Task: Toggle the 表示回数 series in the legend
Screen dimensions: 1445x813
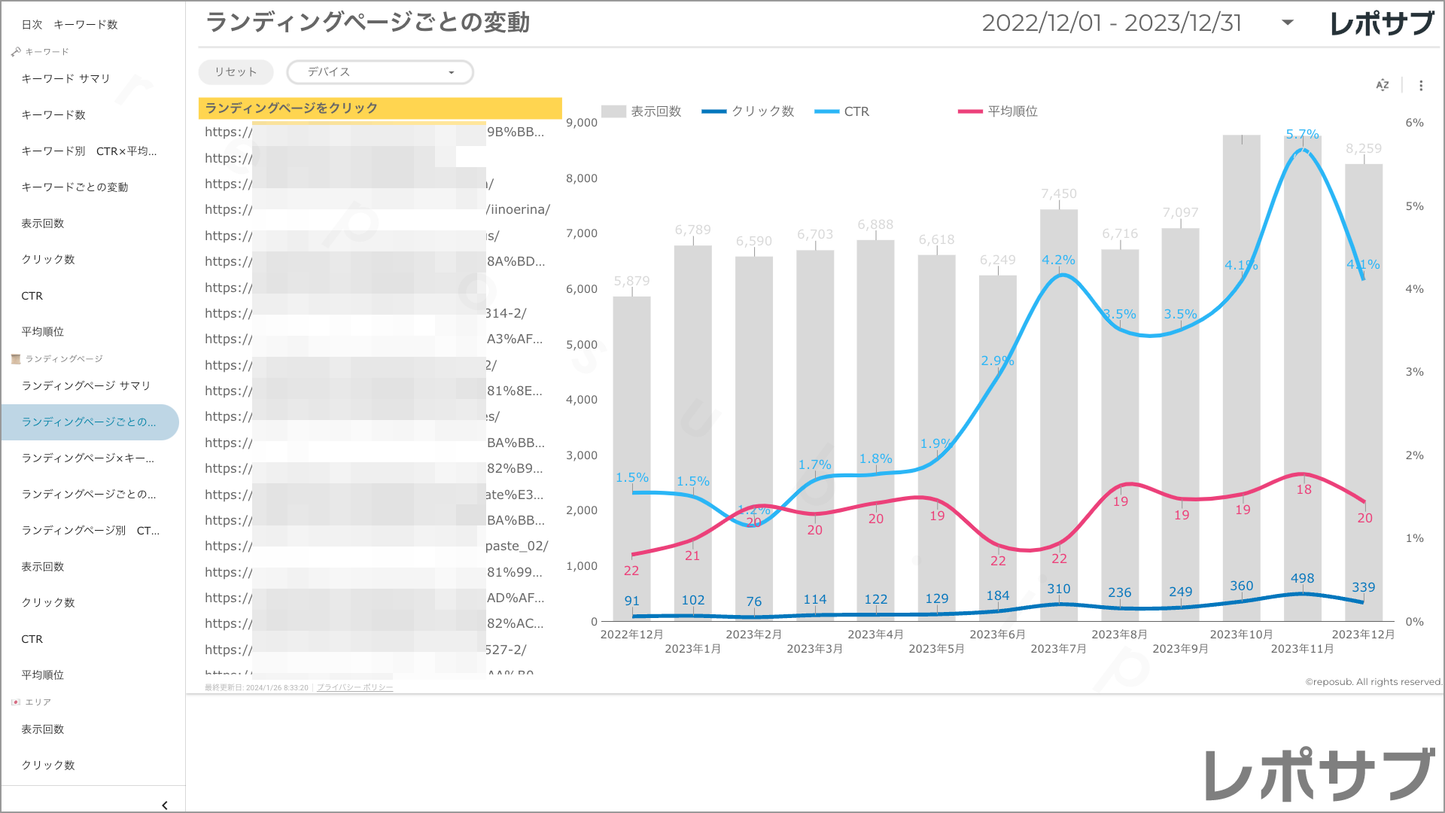Action: coord(642,112)
